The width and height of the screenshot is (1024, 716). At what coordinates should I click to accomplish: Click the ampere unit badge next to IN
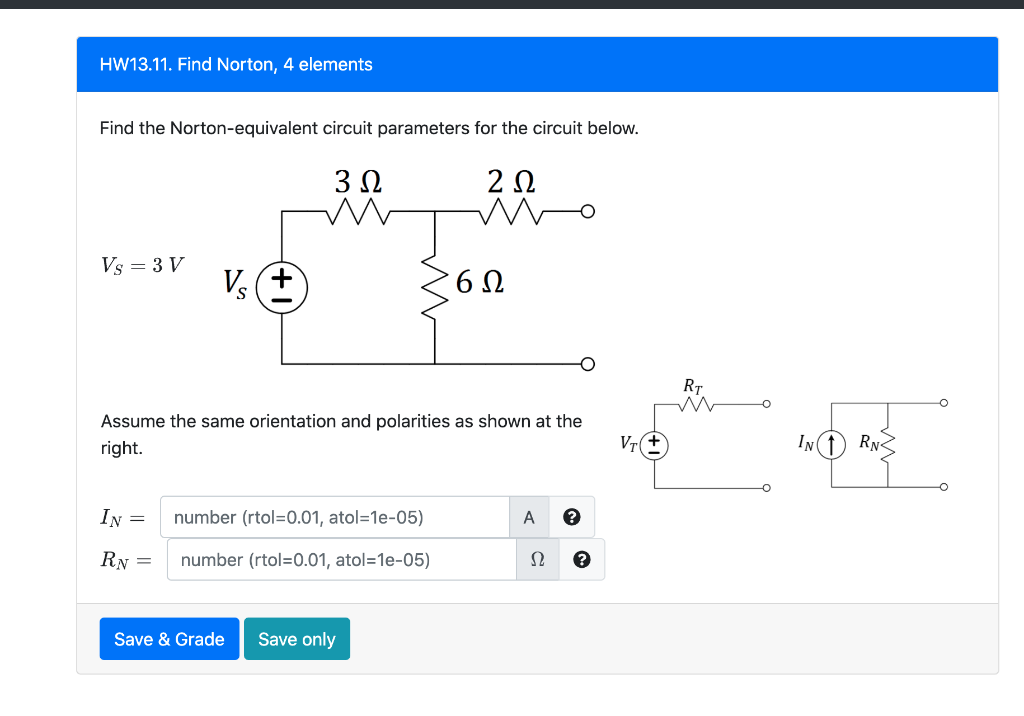pyautogui.click(x=529, y=517)
